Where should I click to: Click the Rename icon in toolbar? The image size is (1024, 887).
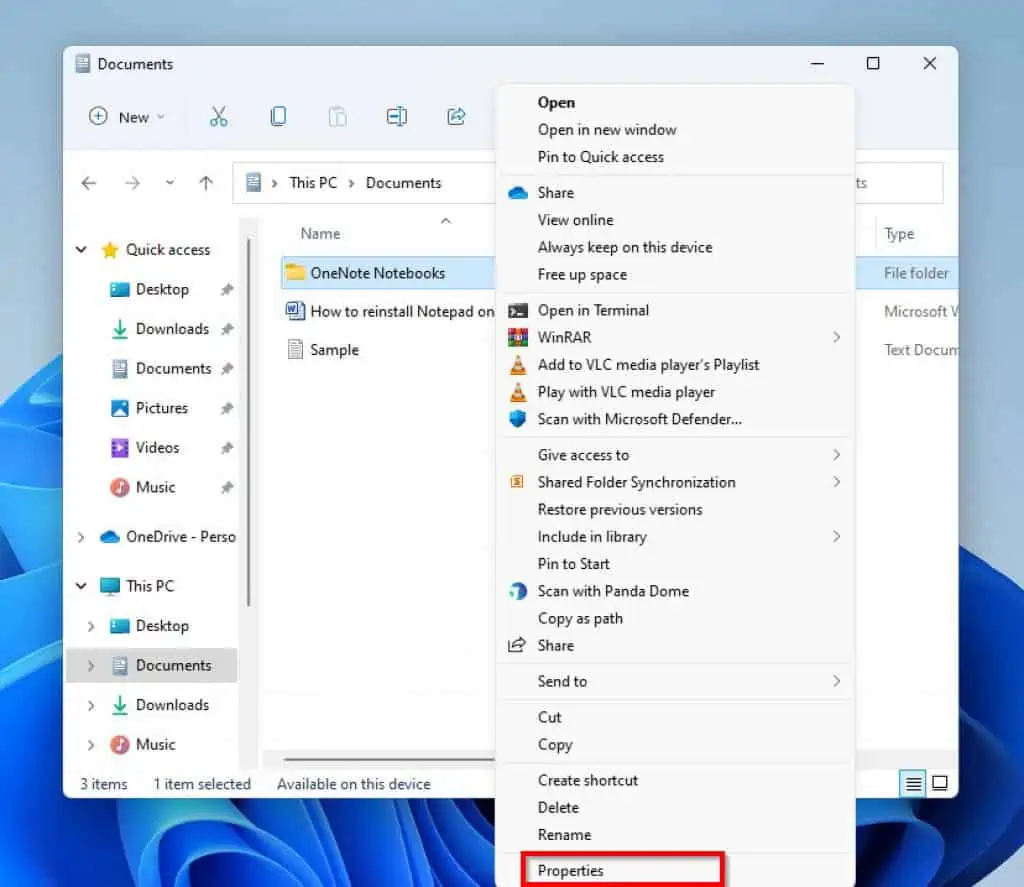tap(397, 117)
